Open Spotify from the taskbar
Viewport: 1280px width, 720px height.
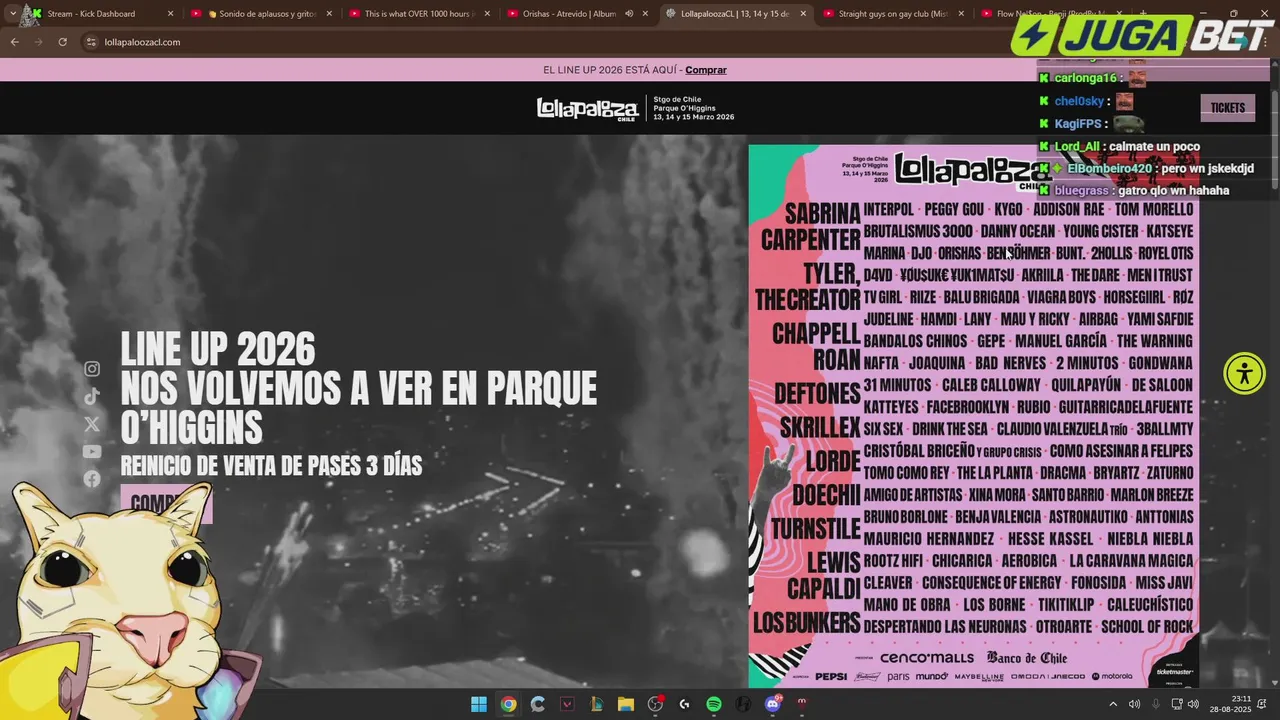click(714, 704)
